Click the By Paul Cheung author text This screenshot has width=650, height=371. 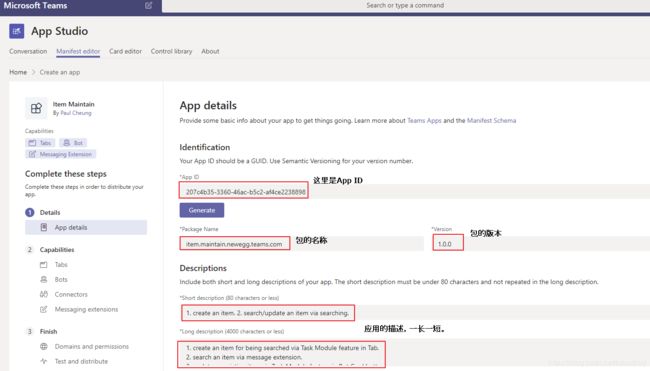pos(72,113)
